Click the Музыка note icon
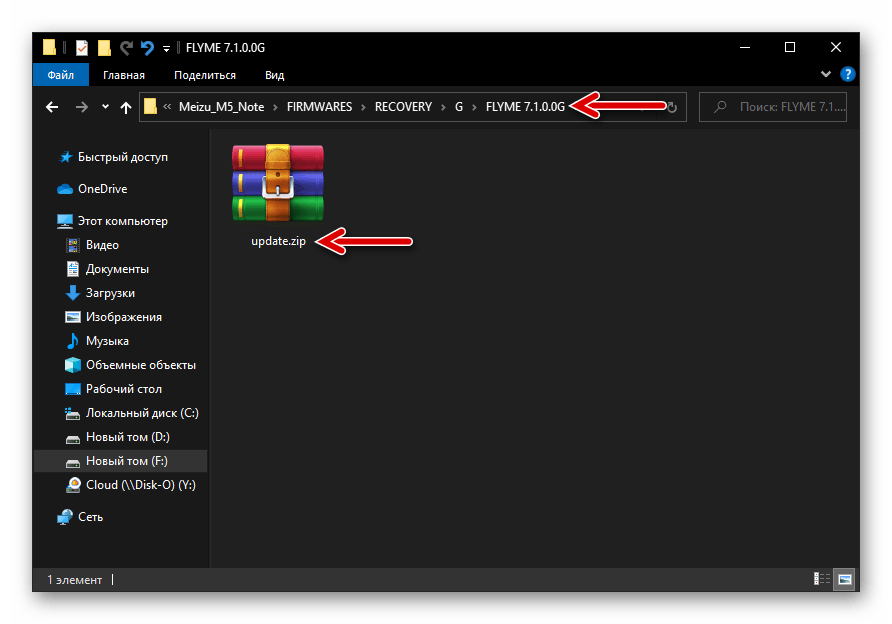The height and width of the screenshot is (624, 892). pos(73,341)
